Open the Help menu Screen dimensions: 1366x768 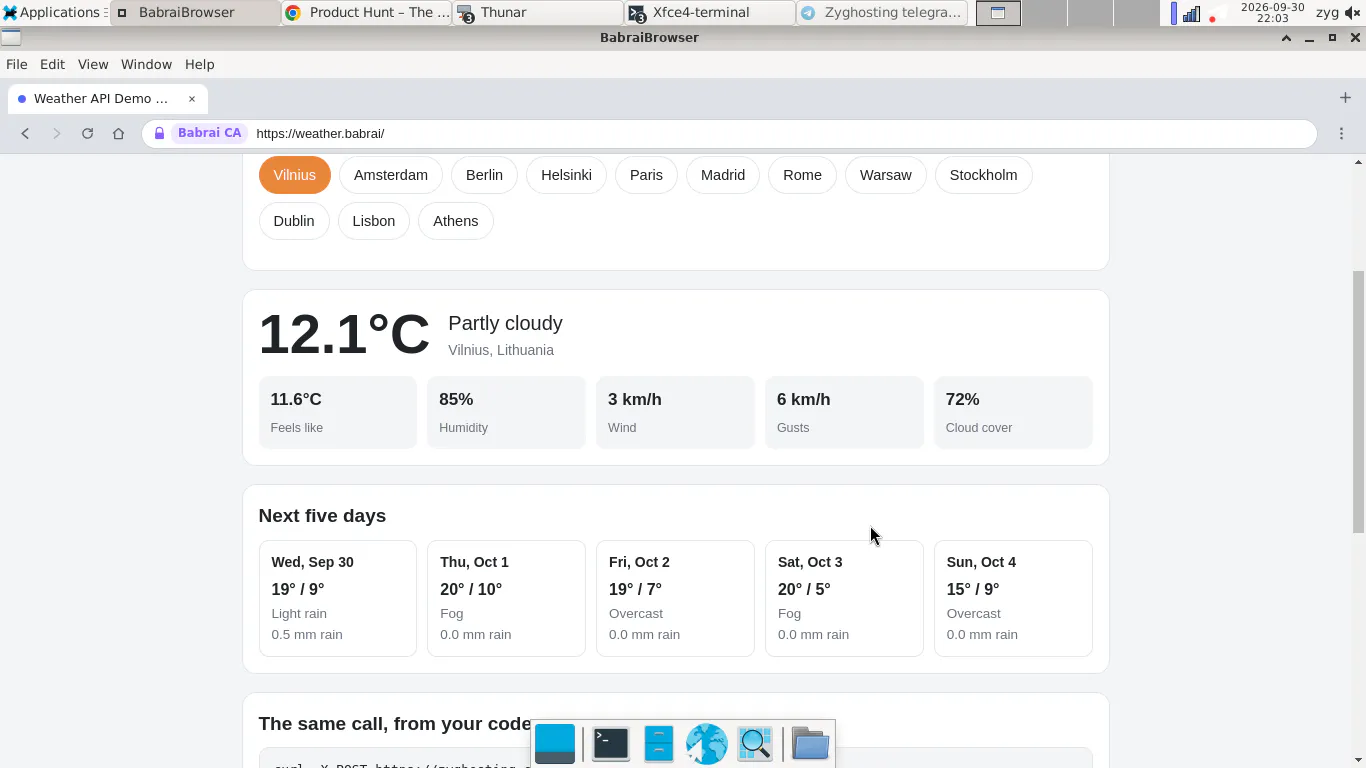[x=199, y=64]
